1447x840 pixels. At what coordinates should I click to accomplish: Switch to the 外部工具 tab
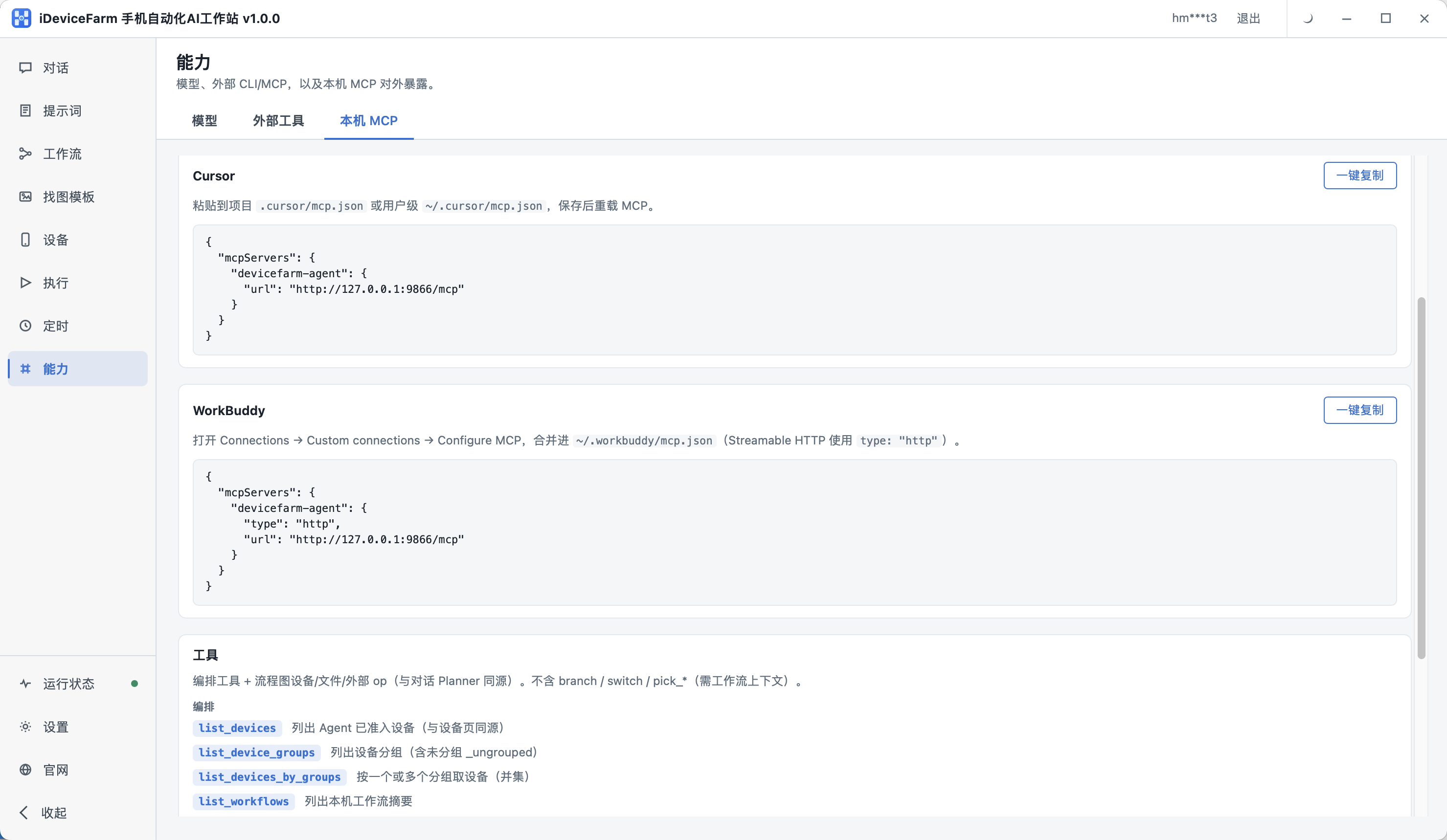point(278,120)
